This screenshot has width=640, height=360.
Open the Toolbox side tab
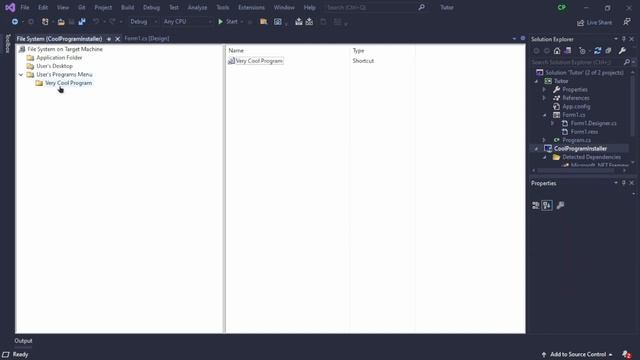(7, 44)
